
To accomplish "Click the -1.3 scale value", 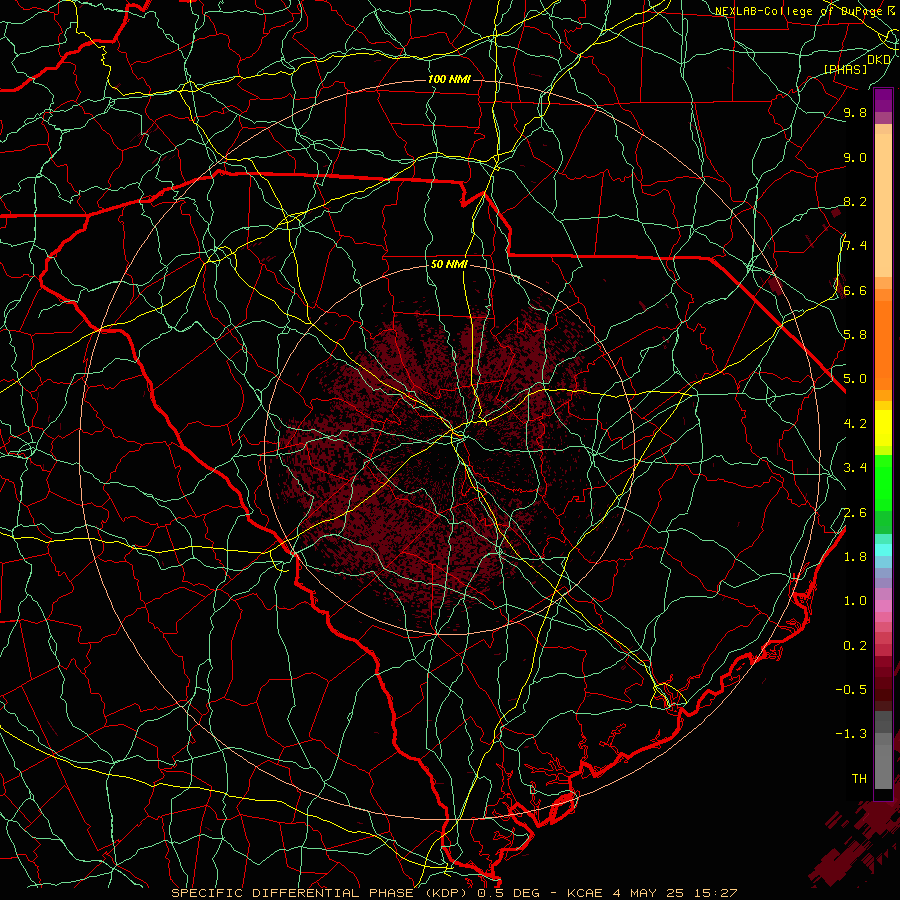I will coord(851,735).
